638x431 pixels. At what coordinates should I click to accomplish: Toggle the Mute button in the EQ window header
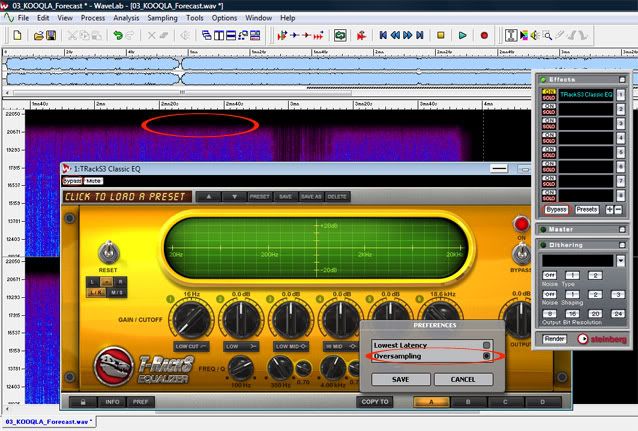[x=93, y=181]
